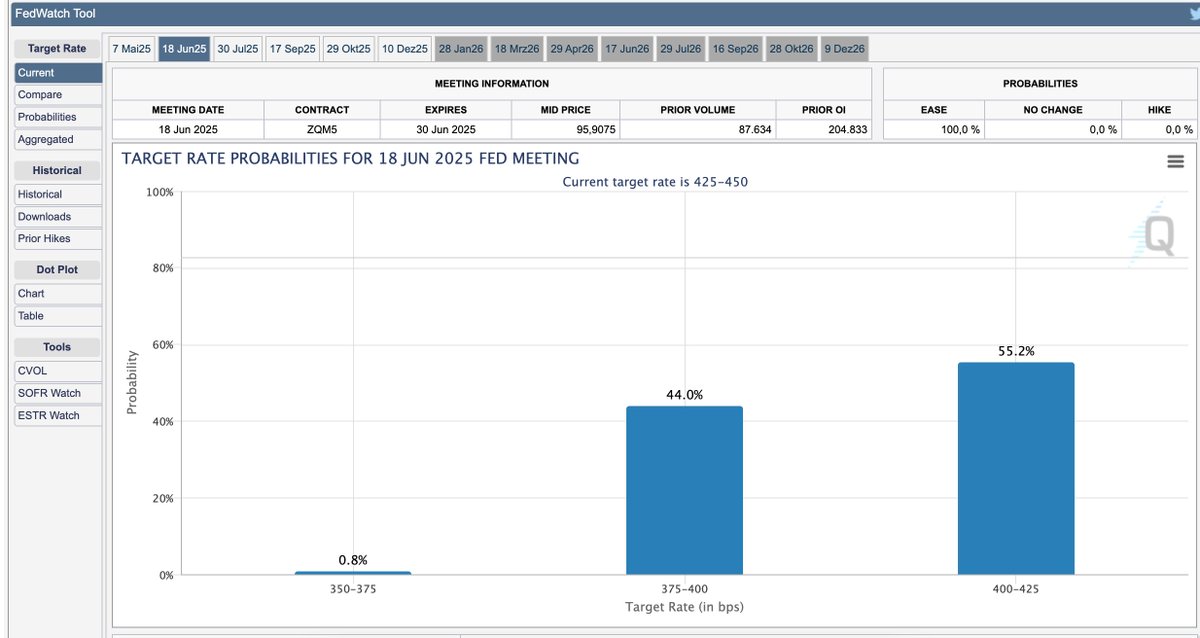Click the 400-425 bar showing 55.2%
1200x638 pixels.
[1016, 469]
